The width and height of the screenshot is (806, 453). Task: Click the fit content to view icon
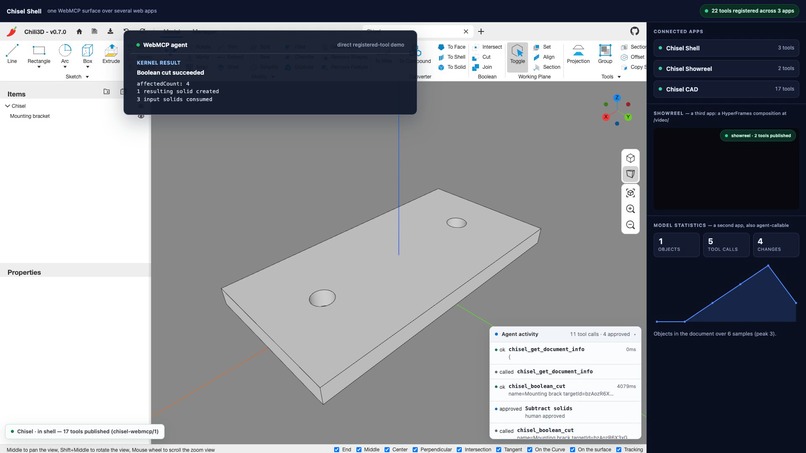tap(630, 193)
